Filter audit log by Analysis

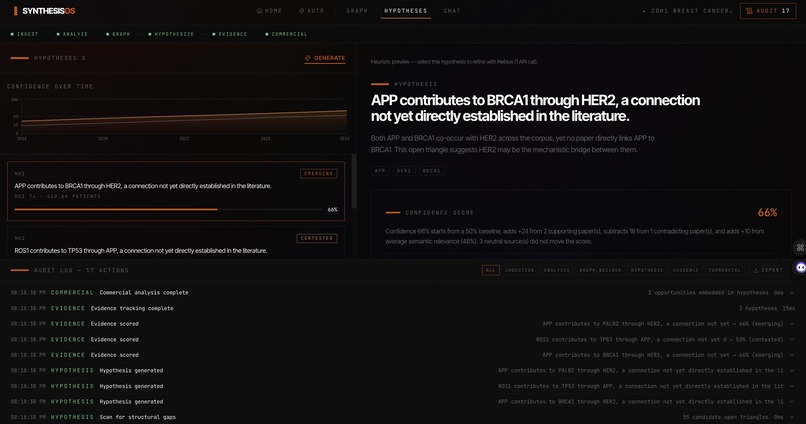point(557,270)
